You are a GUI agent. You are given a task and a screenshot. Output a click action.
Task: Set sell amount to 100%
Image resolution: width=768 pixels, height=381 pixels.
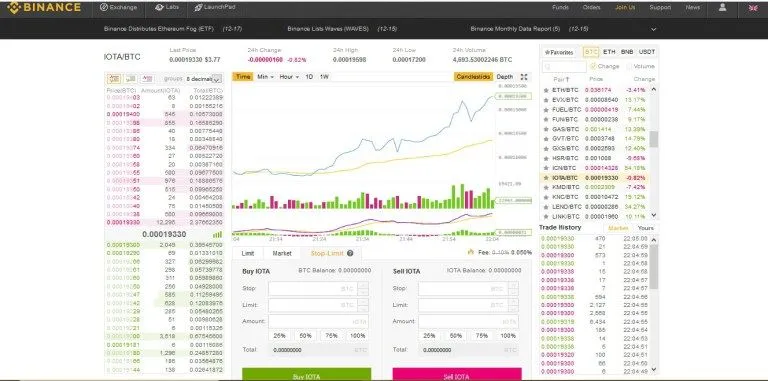click(x=508, y=336)
